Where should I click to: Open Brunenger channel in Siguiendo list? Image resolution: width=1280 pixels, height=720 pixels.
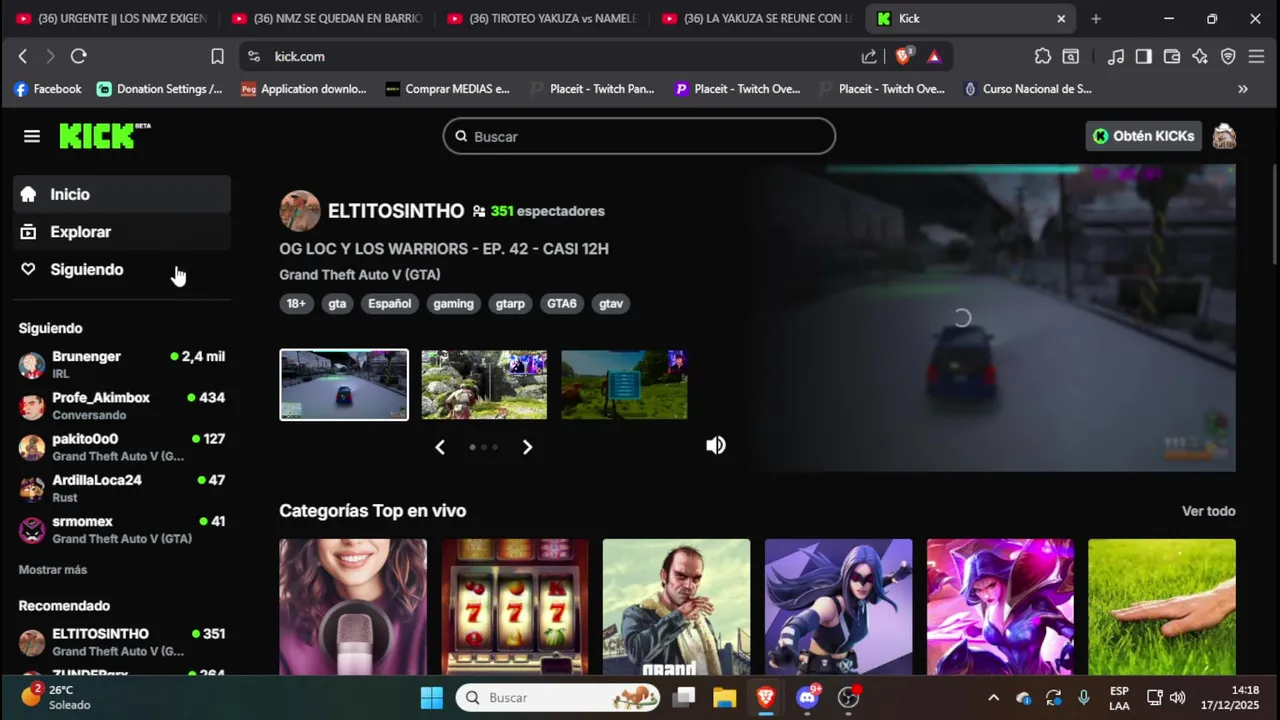point(122,364)
